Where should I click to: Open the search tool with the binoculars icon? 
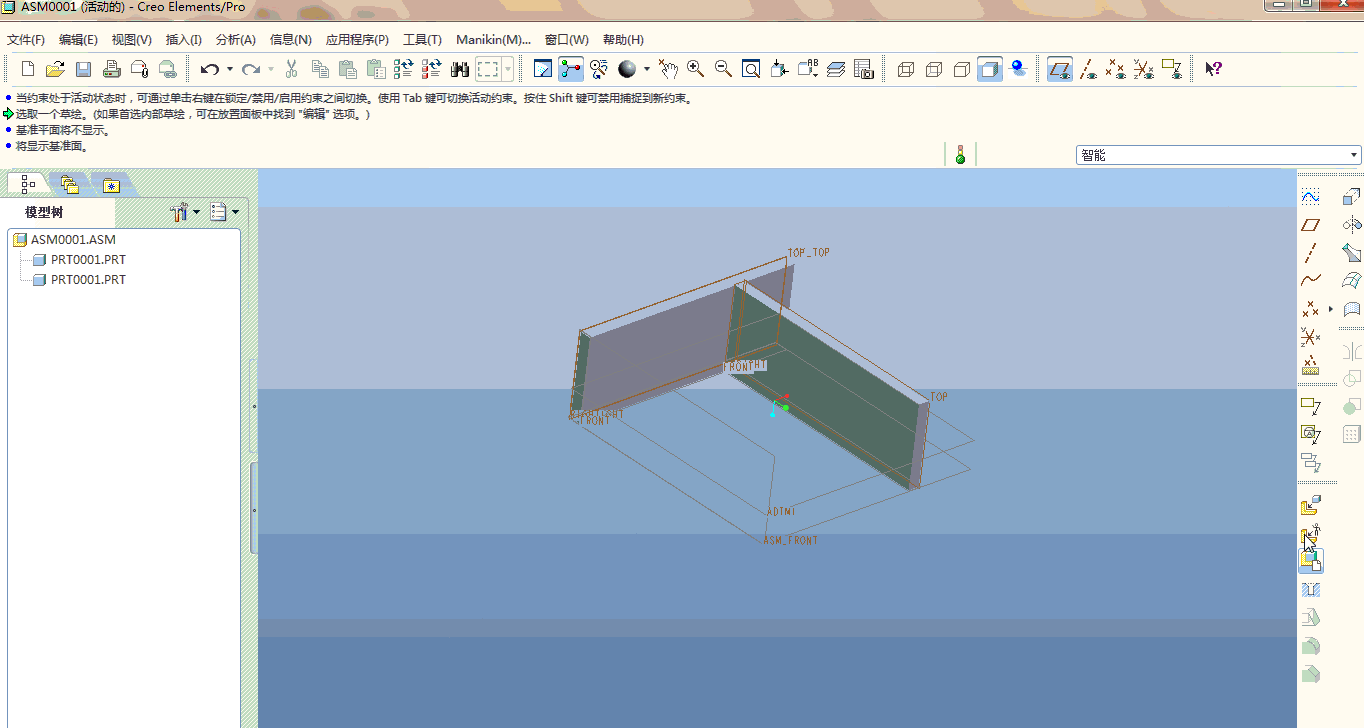[460, 69]
